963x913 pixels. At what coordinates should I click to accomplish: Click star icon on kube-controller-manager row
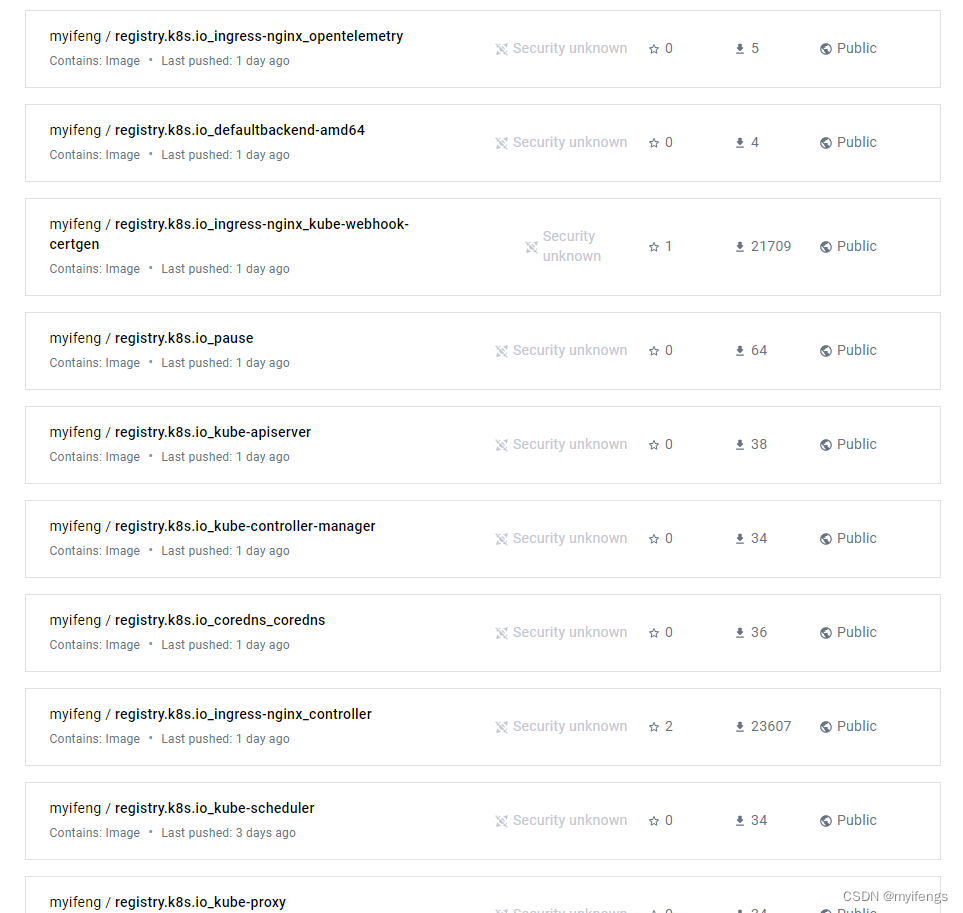click(x=654, y=539)
